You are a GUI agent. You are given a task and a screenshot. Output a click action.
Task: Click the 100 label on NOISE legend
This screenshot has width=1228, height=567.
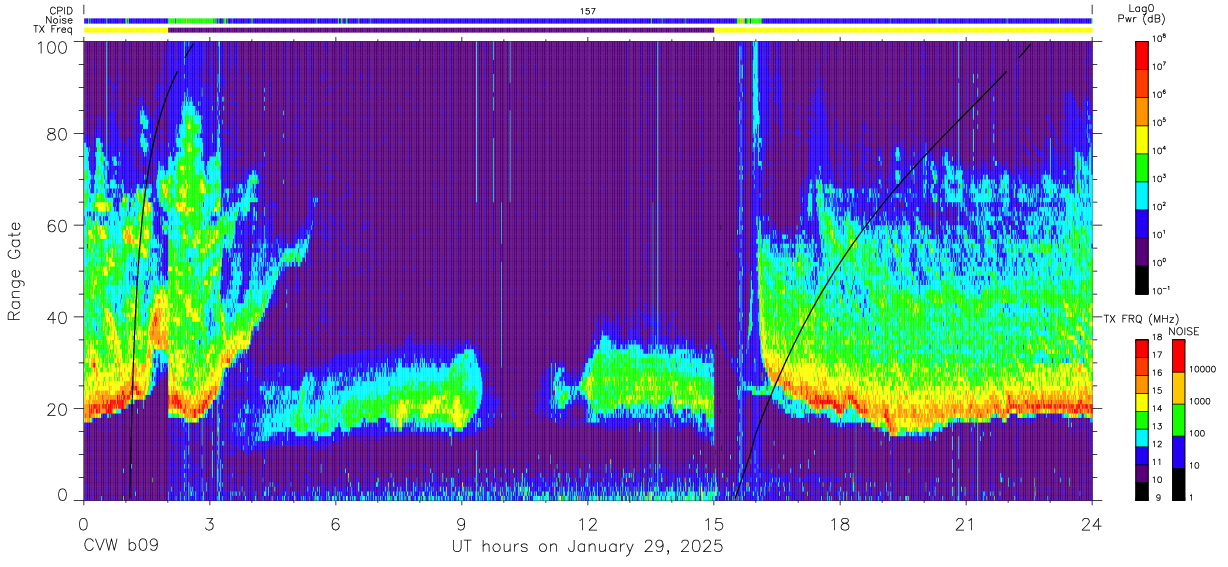click(x=1195, y=433)
